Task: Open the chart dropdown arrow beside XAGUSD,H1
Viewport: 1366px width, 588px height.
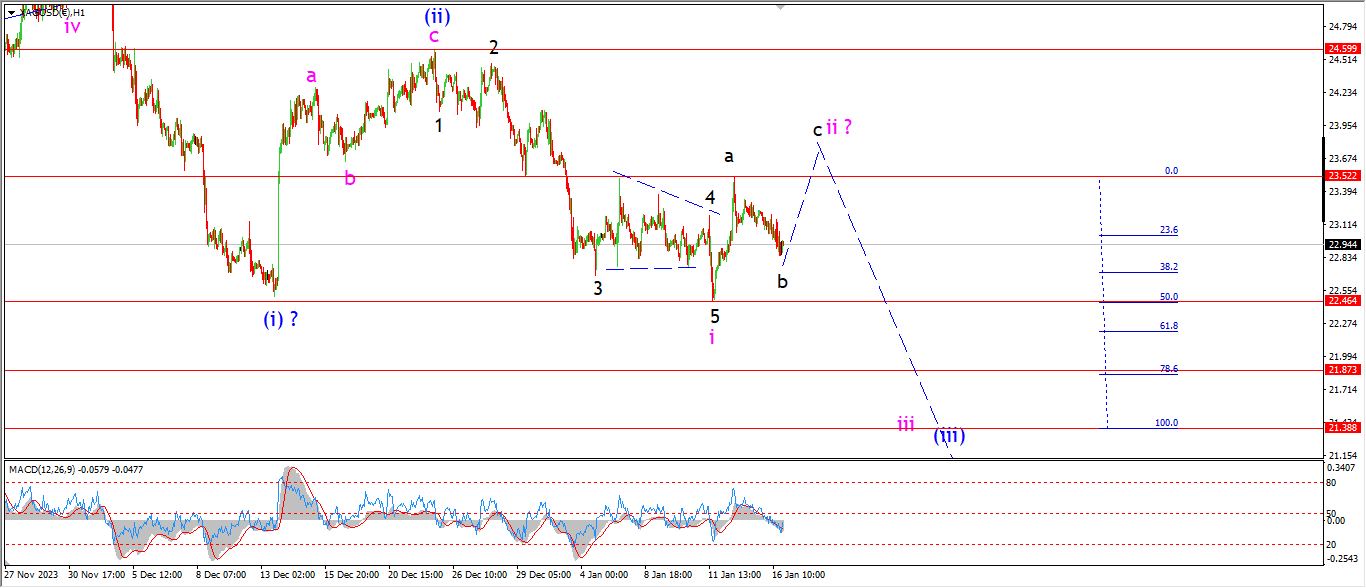Action: pos(12,12)
